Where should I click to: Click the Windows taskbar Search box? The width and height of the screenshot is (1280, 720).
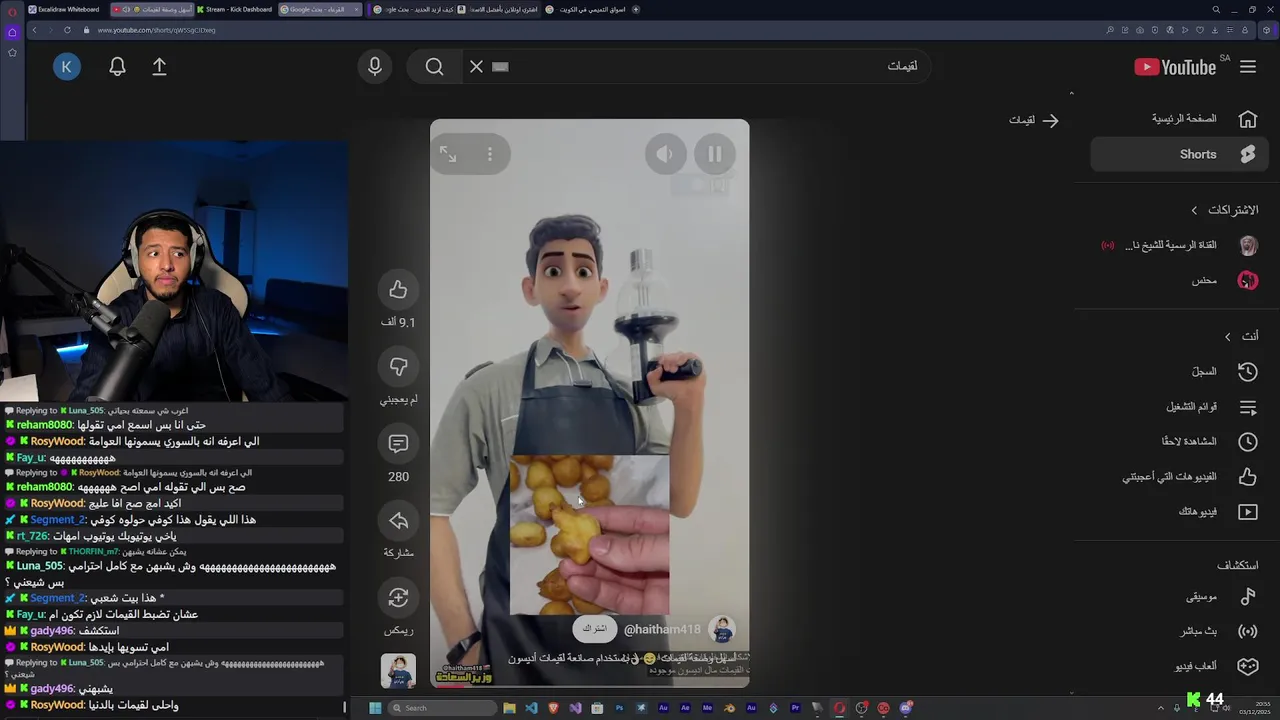(442, 708)
